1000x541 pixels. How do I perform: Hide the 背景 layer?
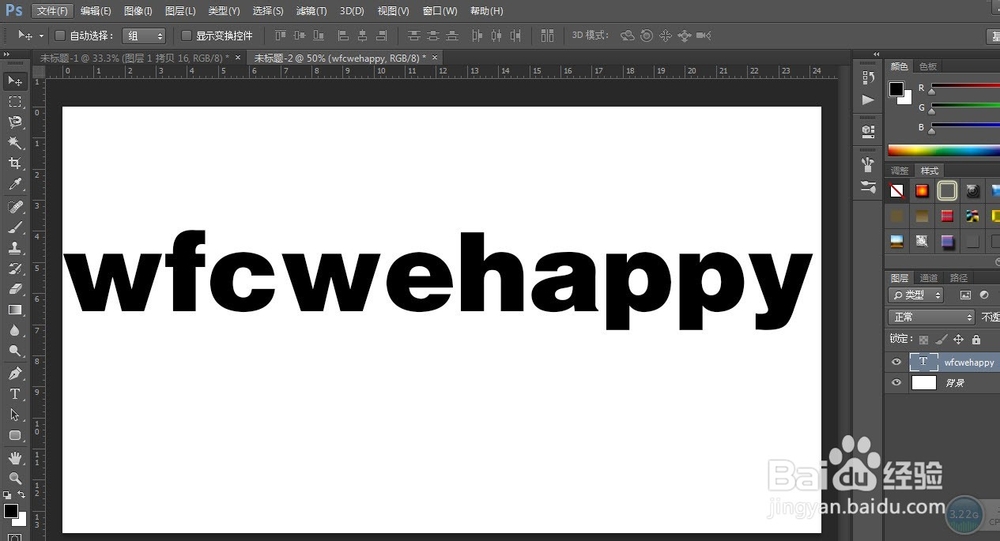tap(896, 383)
